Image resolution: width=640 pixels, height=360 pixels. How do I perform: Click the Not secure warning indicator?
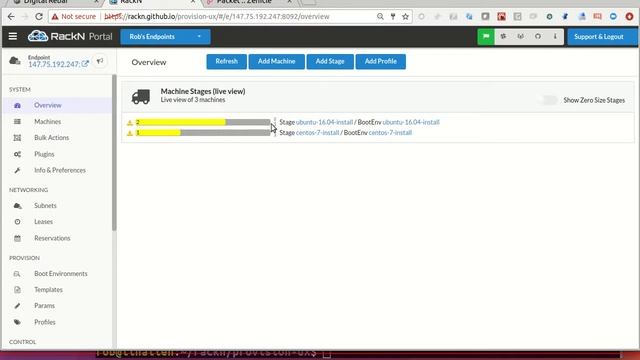(x=74, y=17)
